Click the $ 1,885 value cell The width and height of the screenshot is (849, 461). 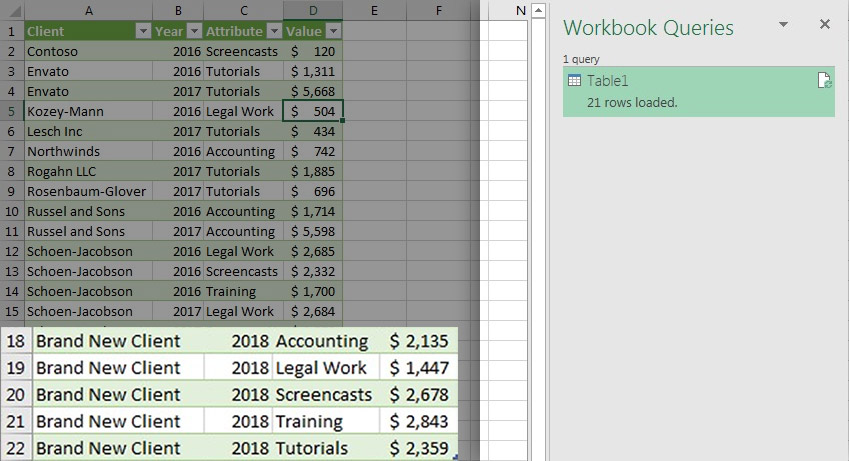click(x=312, y=172)
